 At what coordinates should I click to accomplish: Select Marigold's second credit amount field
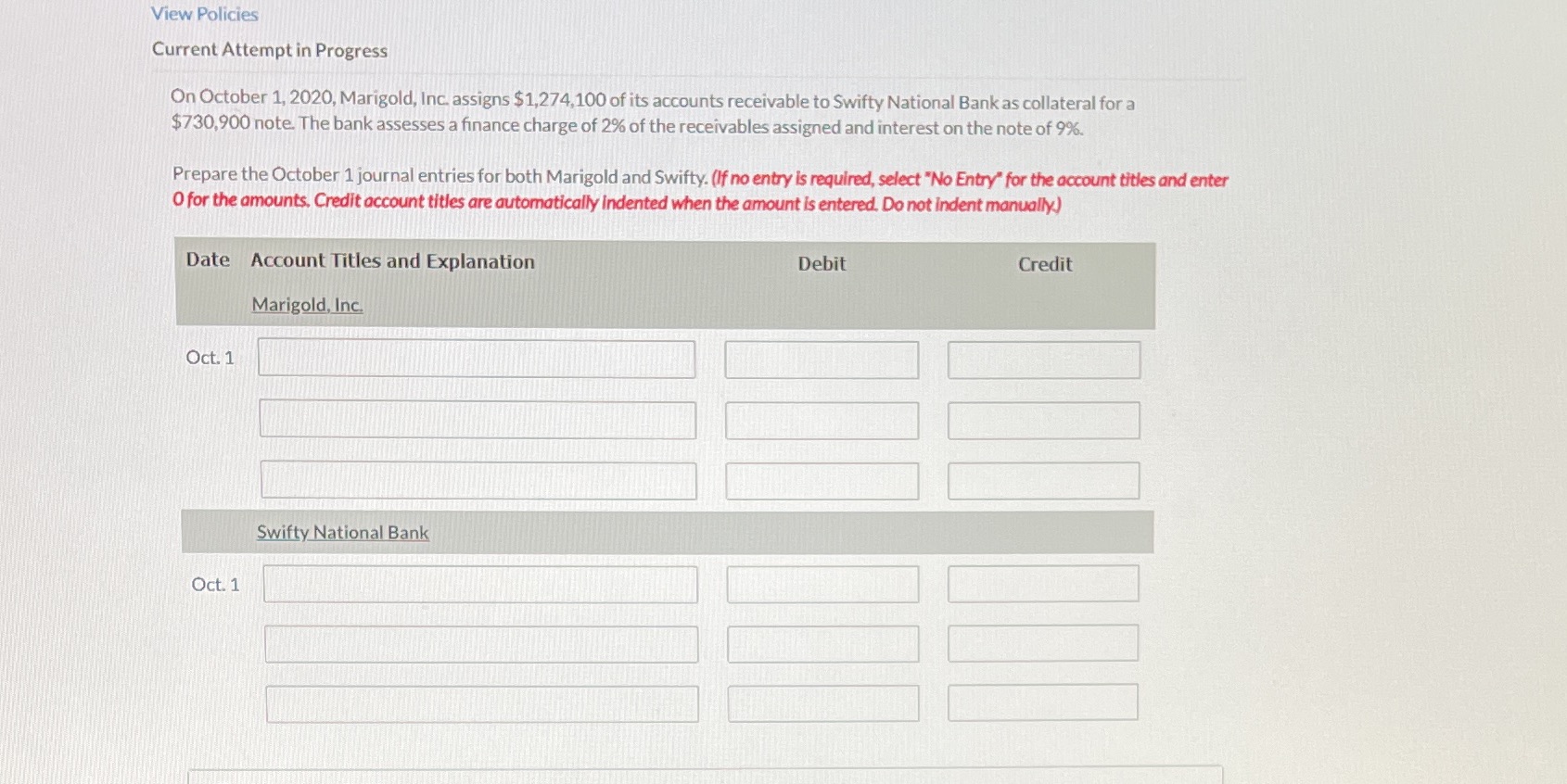[1044, 420]
